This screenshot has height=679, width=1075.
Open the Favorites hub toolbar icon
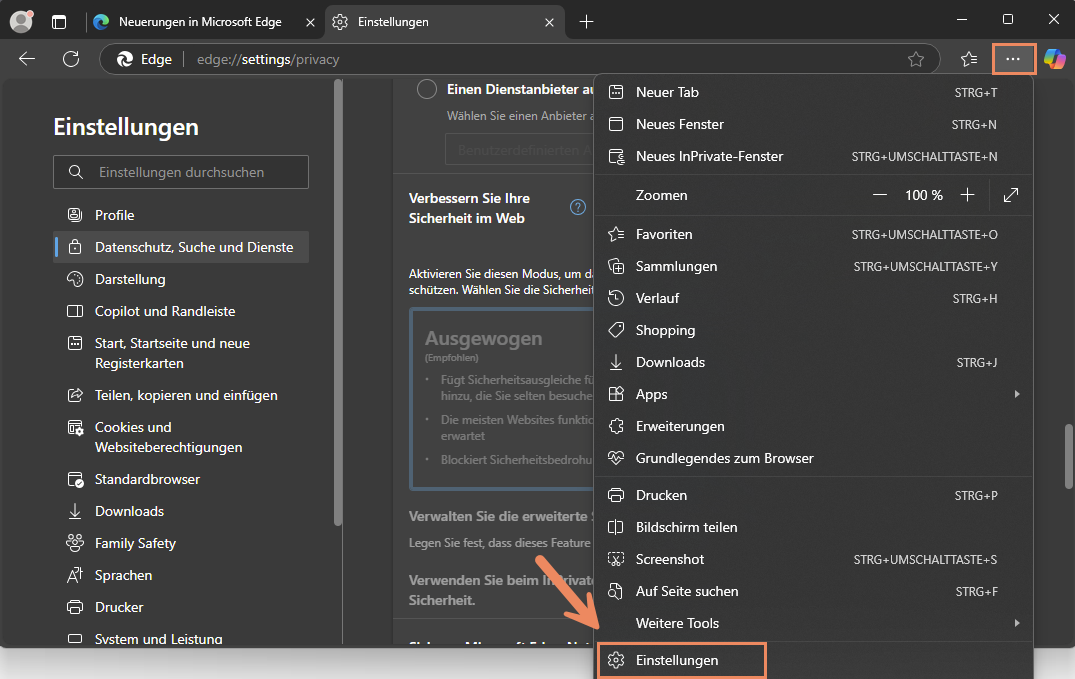tap(969, 60)
